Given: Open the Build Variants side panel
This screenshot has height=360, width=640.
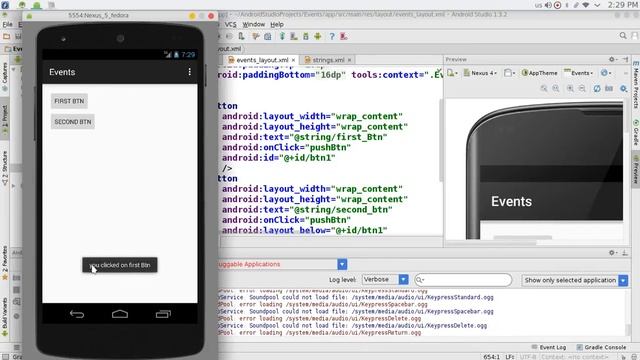Looking at the screenshot, I should click(5, 316).
